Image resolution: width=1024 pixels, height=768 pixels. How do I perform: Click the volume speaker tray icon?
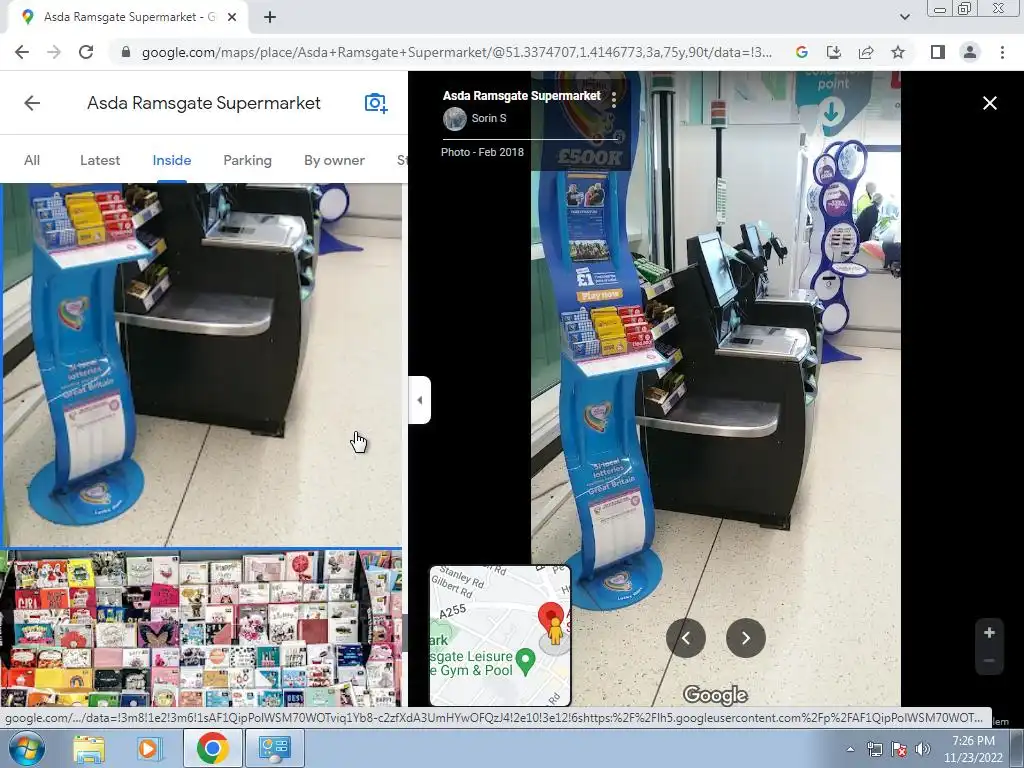point(923,749)
